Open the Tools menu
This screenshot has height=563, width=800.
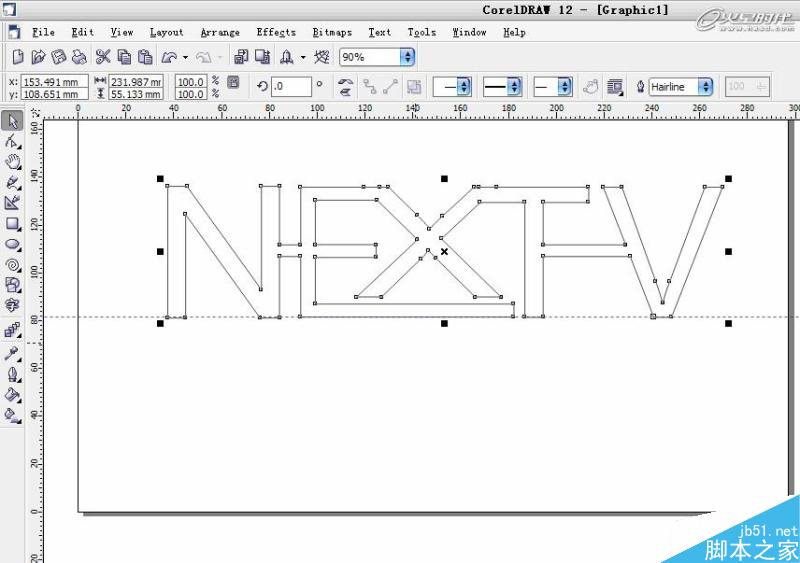coord(421,32)
